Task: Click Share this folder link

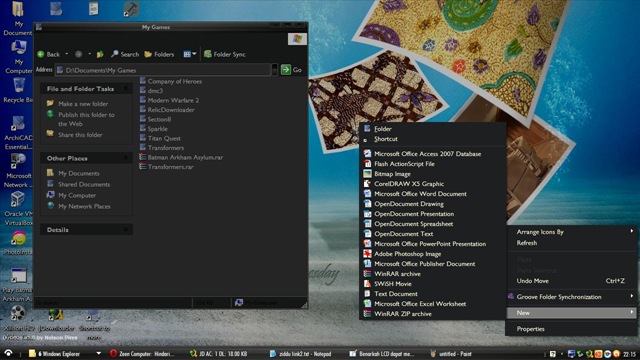Action: point(80,135)
